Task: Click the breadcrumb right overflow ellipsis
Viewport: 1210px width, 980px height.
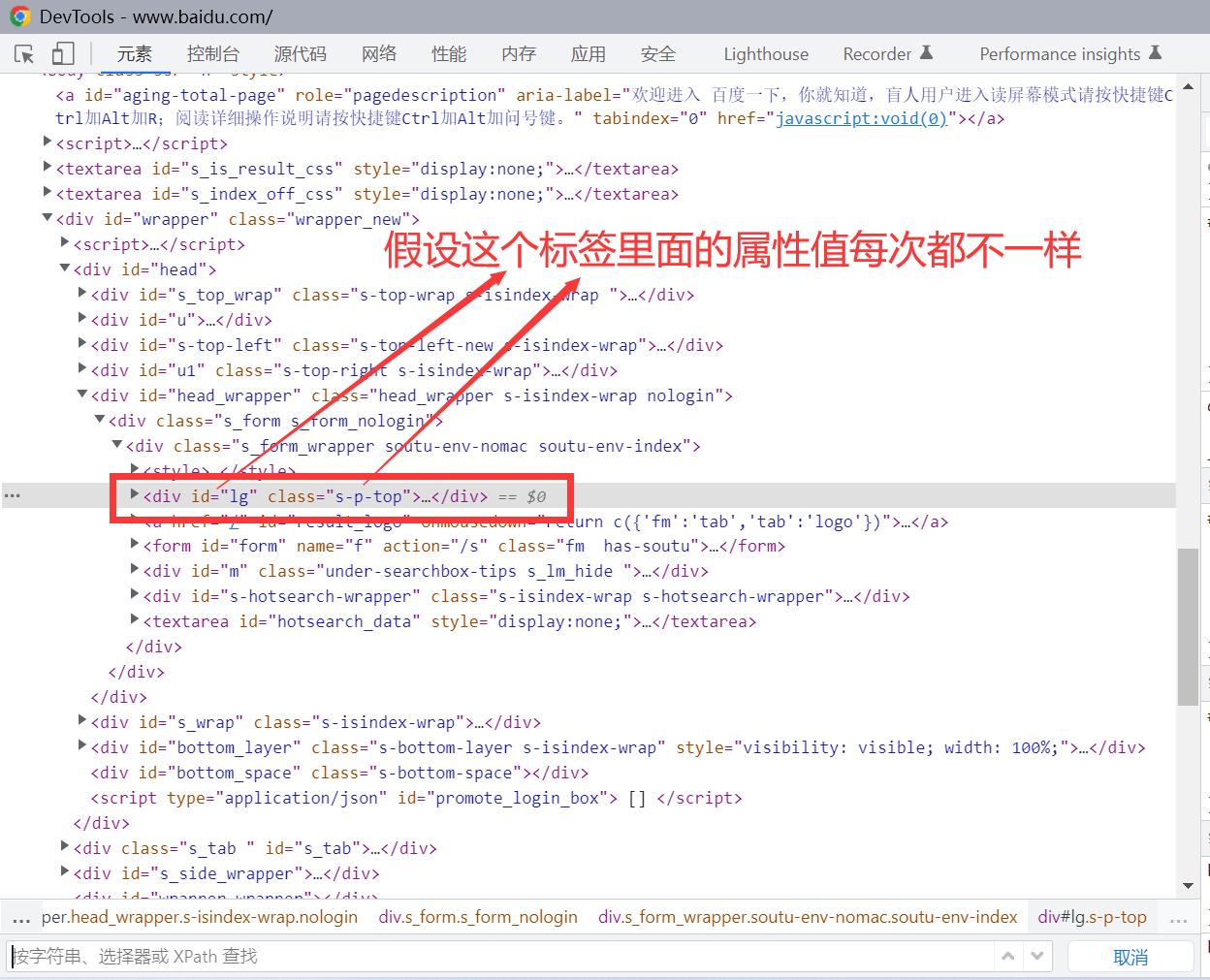Action: point(1179,918)
